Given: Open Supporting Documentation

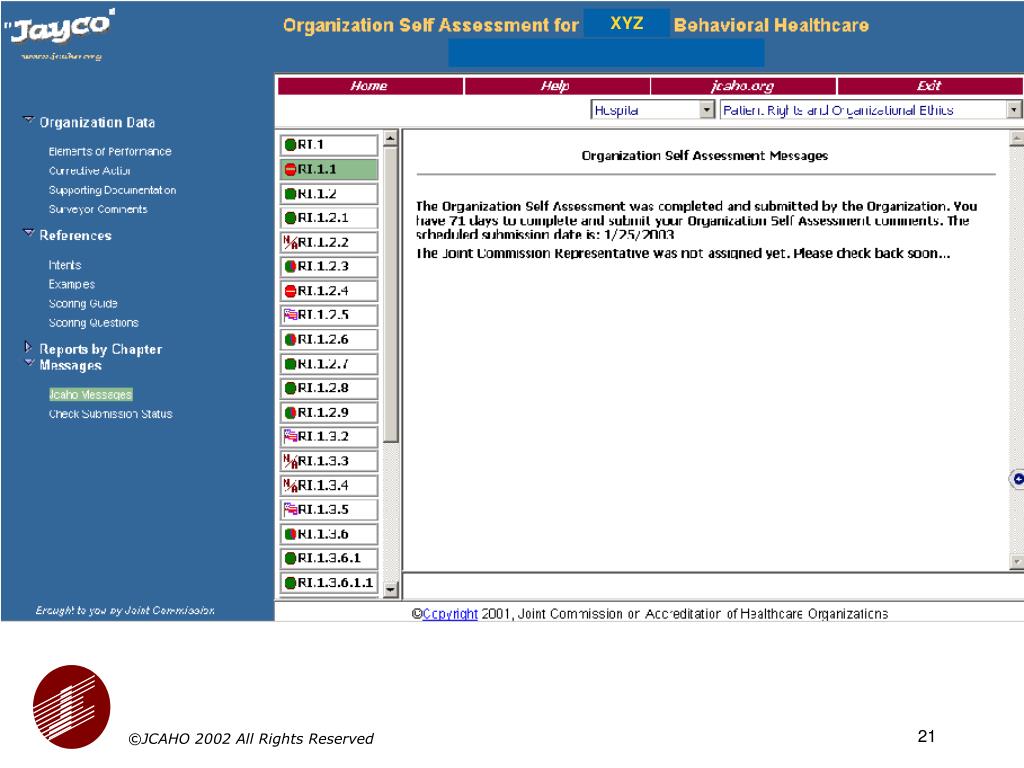Looking at the screenshot, I should point(112,190).
